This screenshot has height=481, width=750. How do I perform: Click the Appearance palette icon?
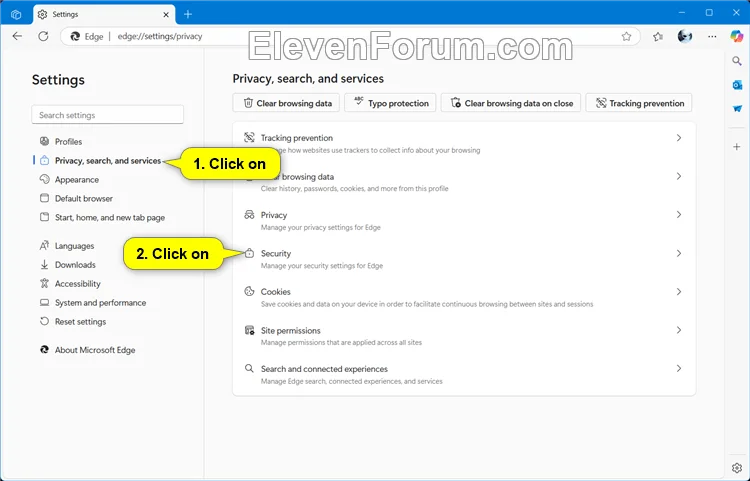(x=44, y=179)
